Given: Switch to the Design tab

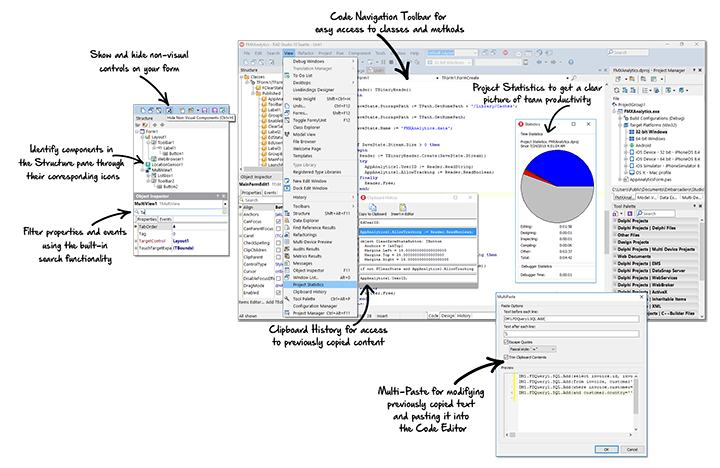Looking at the screenshot, I should pyautogui.click(x=448, y=316).
